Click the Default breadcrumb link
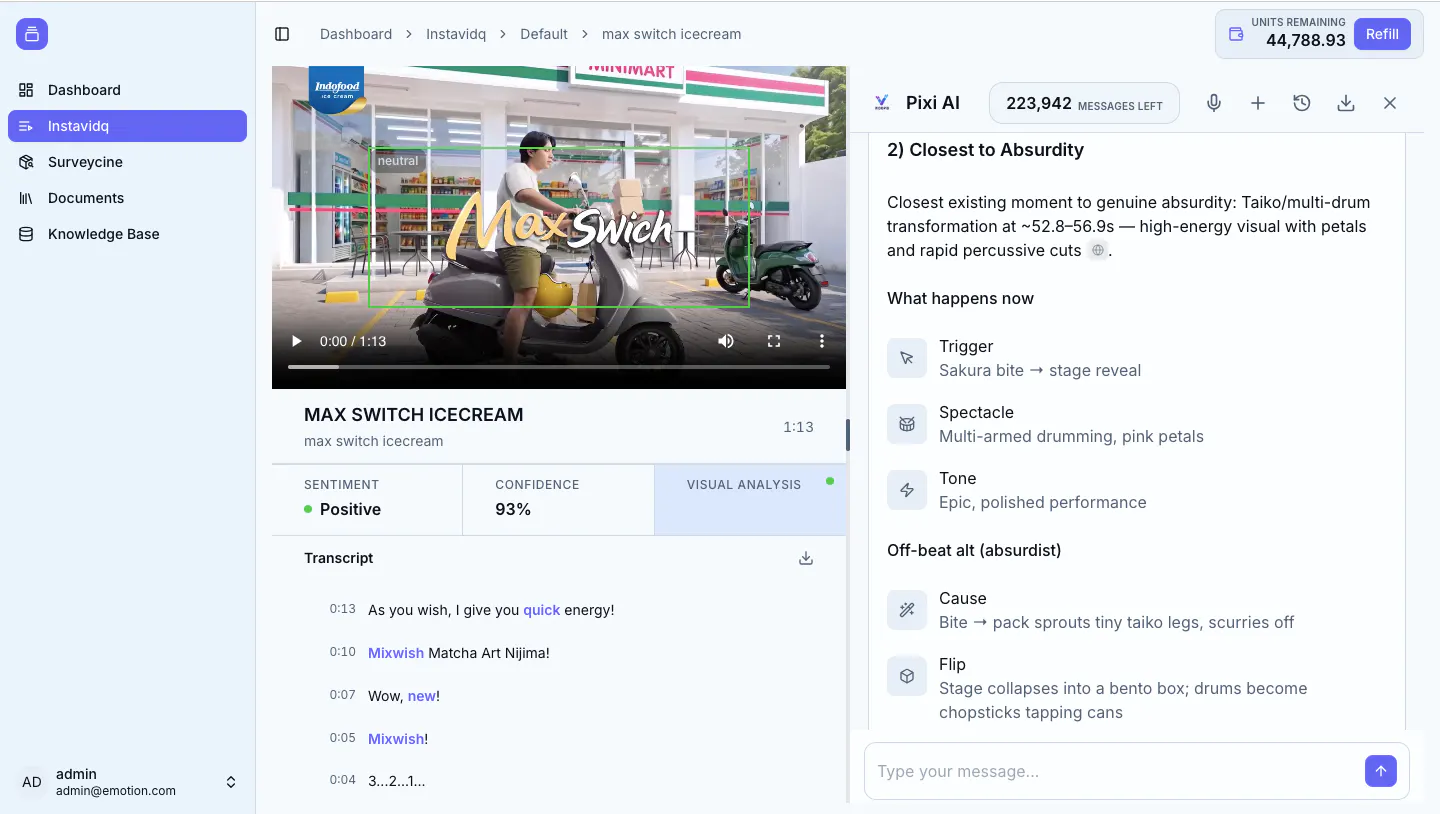Screen dimensions: 1440x814 [544, 34]
